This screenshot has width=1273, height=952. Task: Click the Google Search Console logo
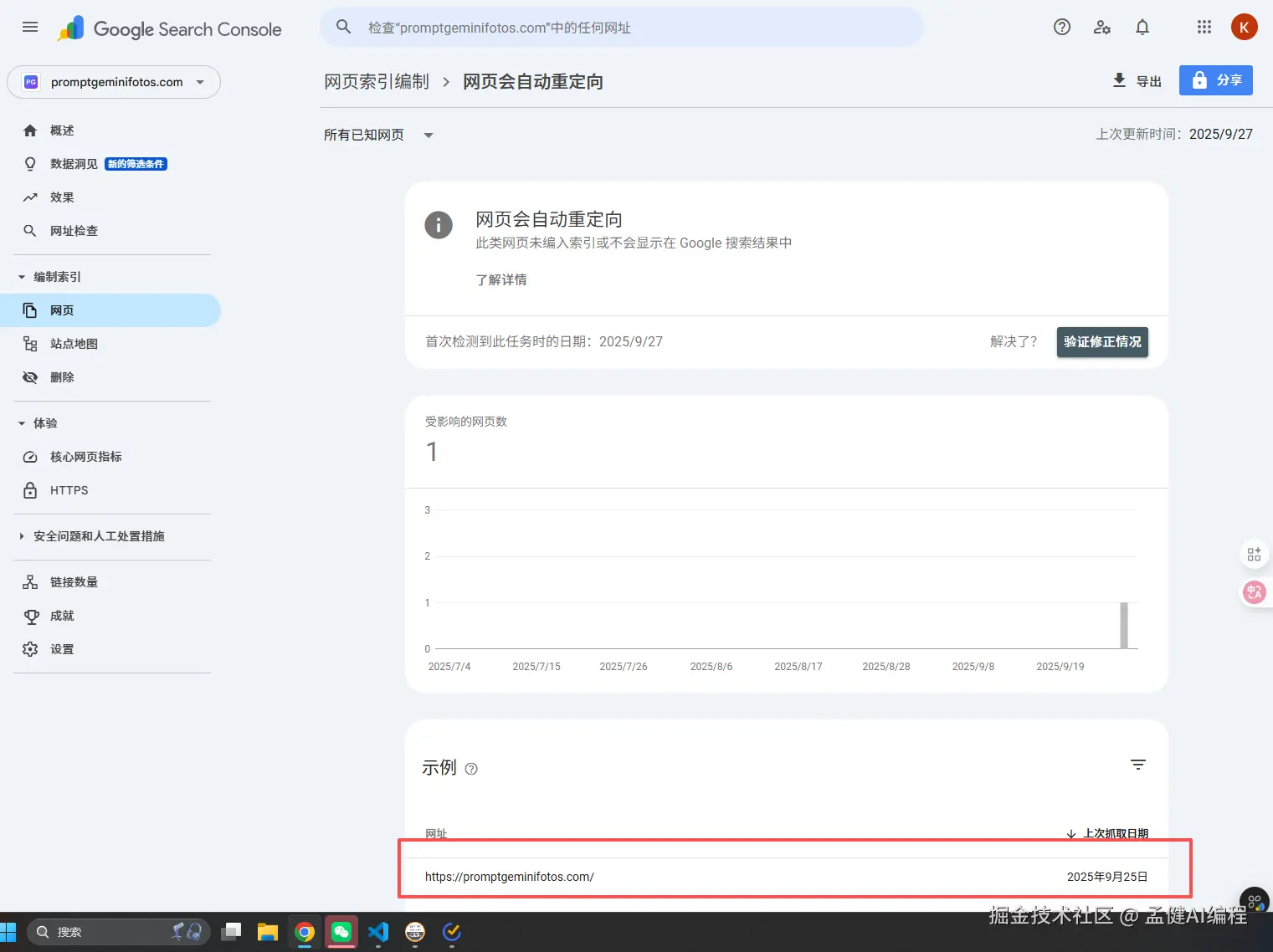(170, 28)
